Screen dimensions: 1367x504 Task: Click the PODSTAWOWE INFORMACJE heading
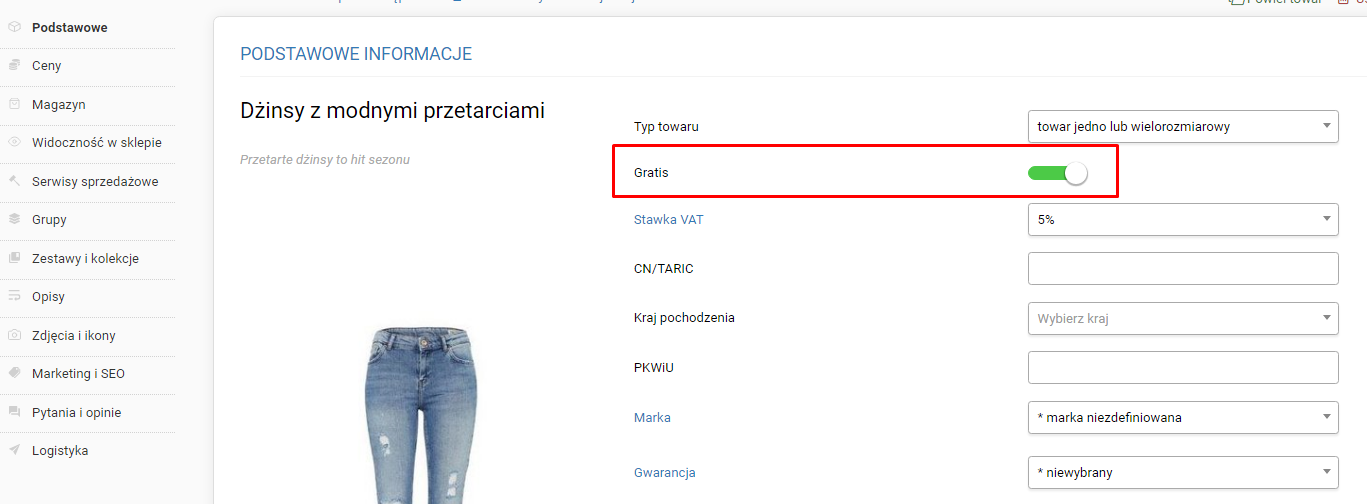[x=356, y=54]
